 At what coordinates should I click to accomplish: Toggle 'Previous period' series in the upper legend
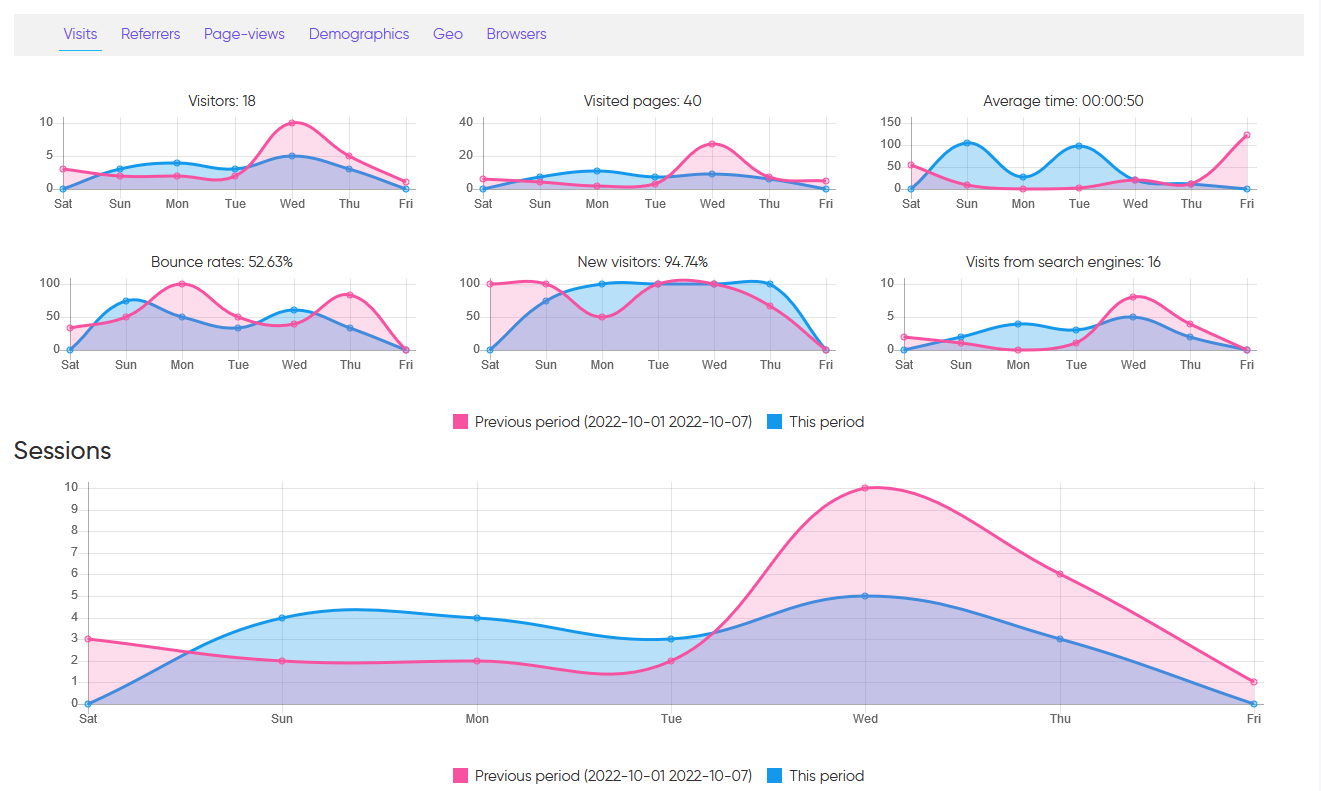point(613,422)
